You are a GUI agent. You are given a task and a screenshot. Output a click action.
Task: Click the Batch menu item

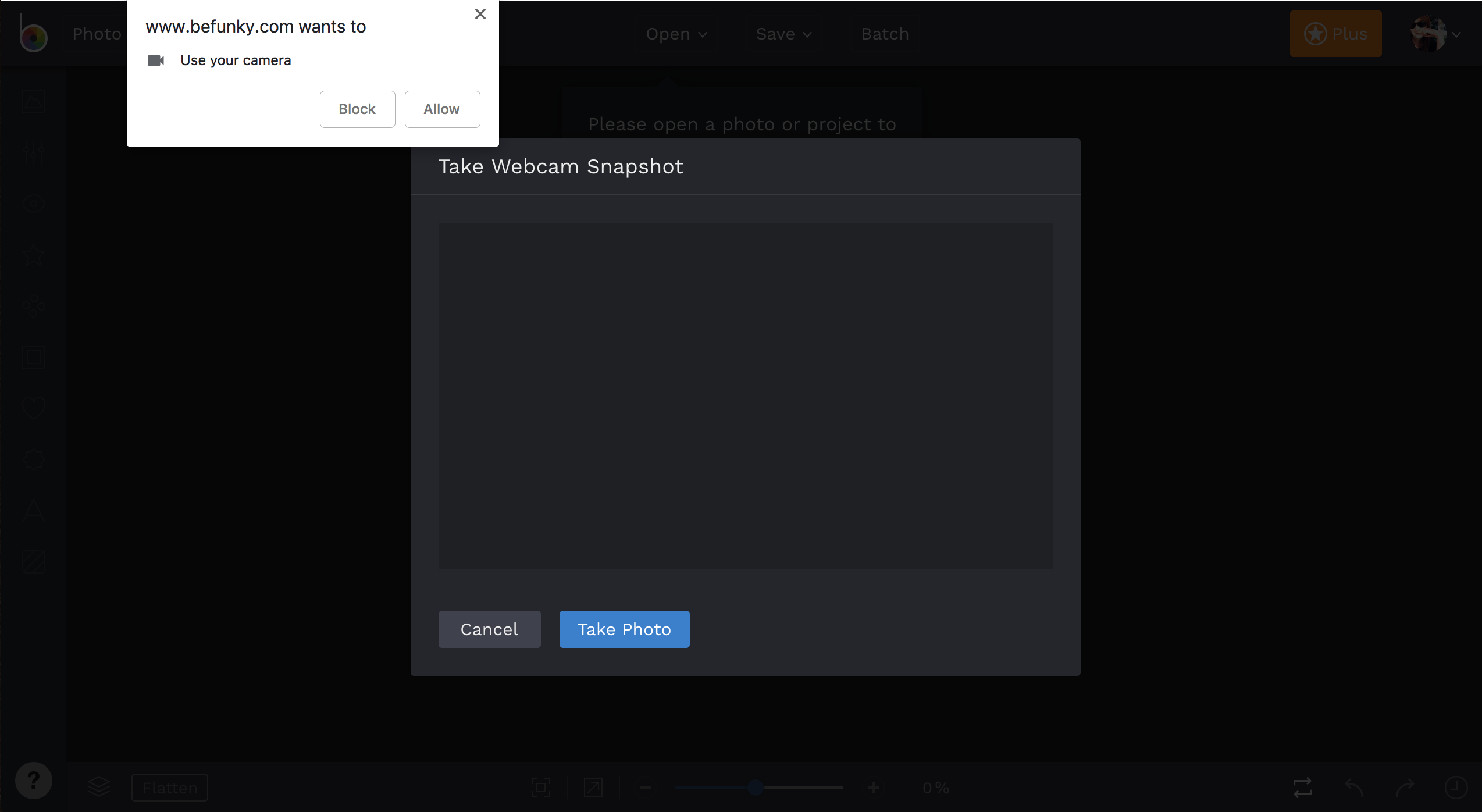click(885, 34)
